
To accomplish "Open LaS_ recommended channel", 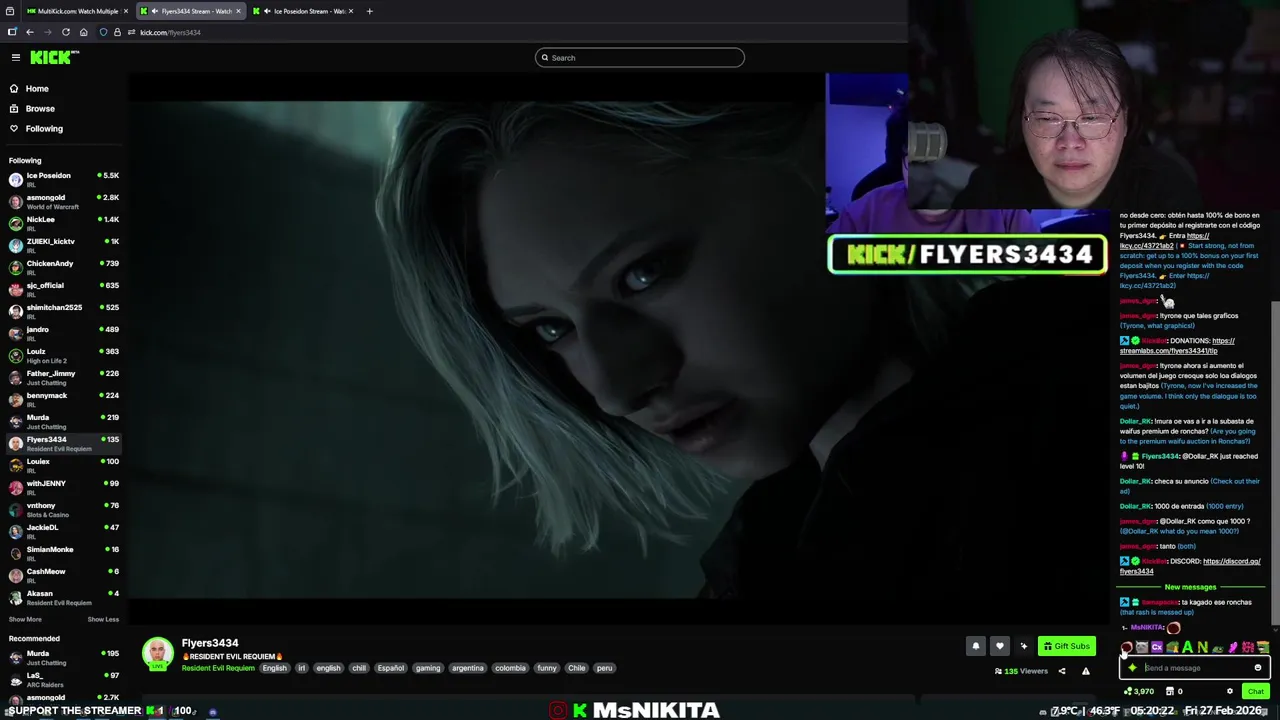I will click(x=62, y=679).
